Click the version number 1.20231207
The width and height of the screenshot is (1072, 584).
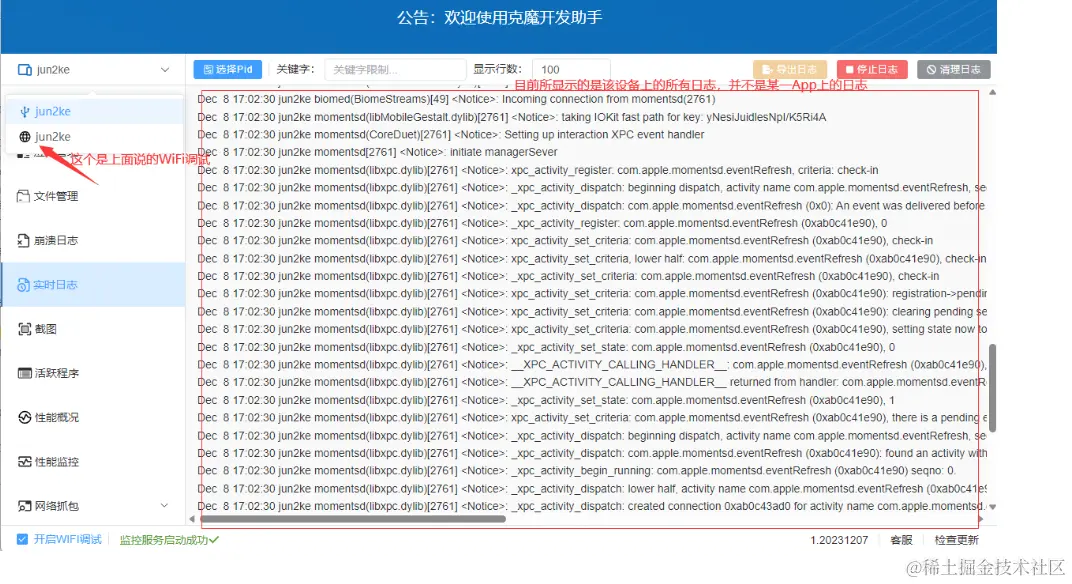coord(839,540)
